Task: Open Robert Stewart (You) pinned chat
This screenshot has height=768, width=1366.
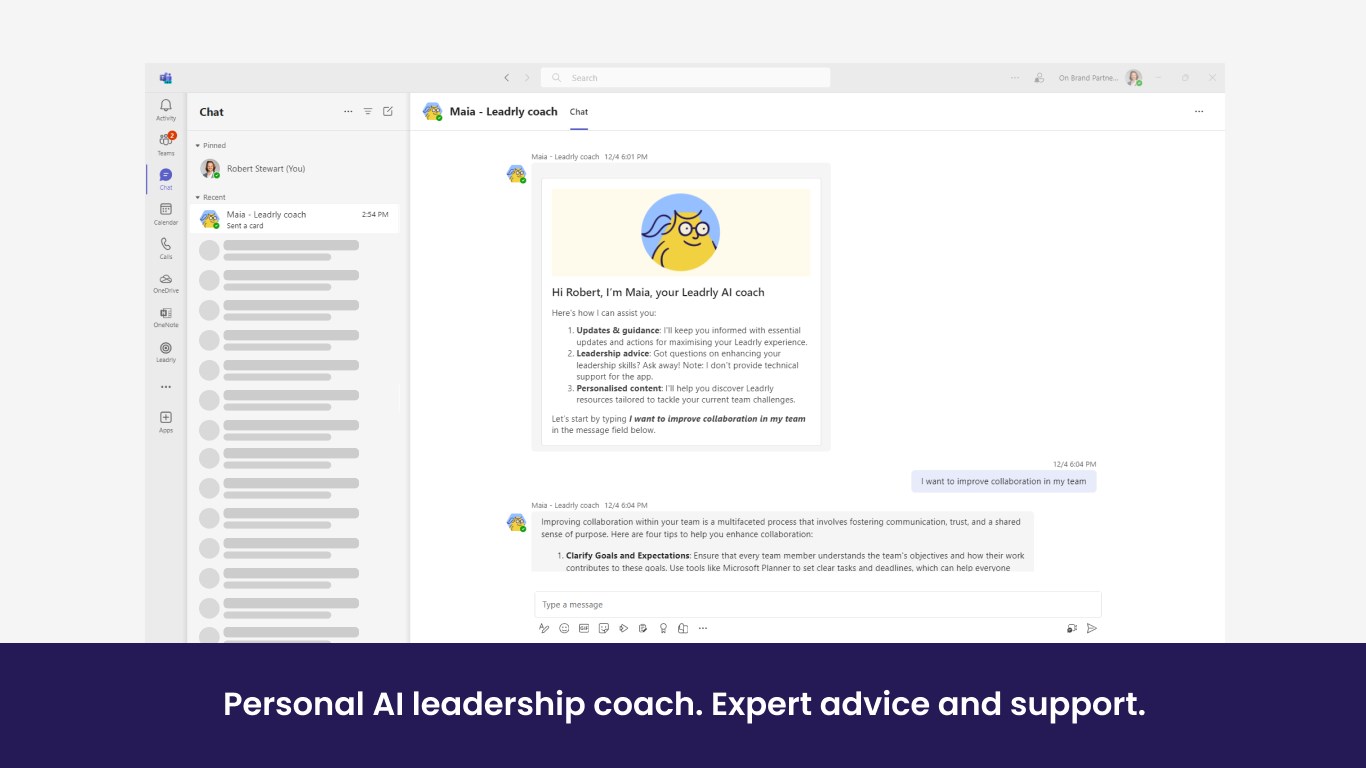Action: click(295, 169)
